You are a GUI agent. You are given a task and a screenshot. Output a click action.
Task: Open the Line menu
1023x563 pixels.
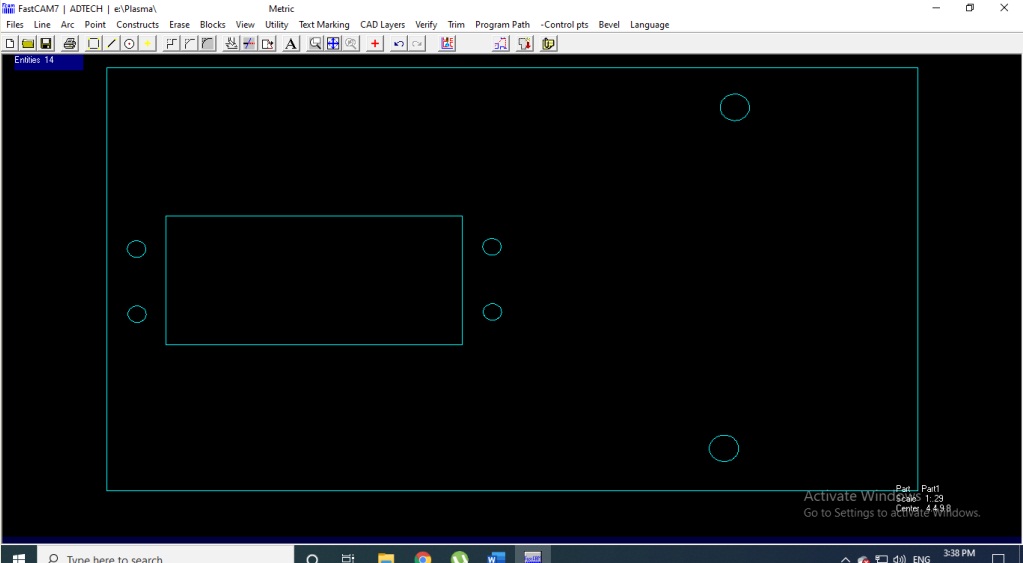point(42,25)
